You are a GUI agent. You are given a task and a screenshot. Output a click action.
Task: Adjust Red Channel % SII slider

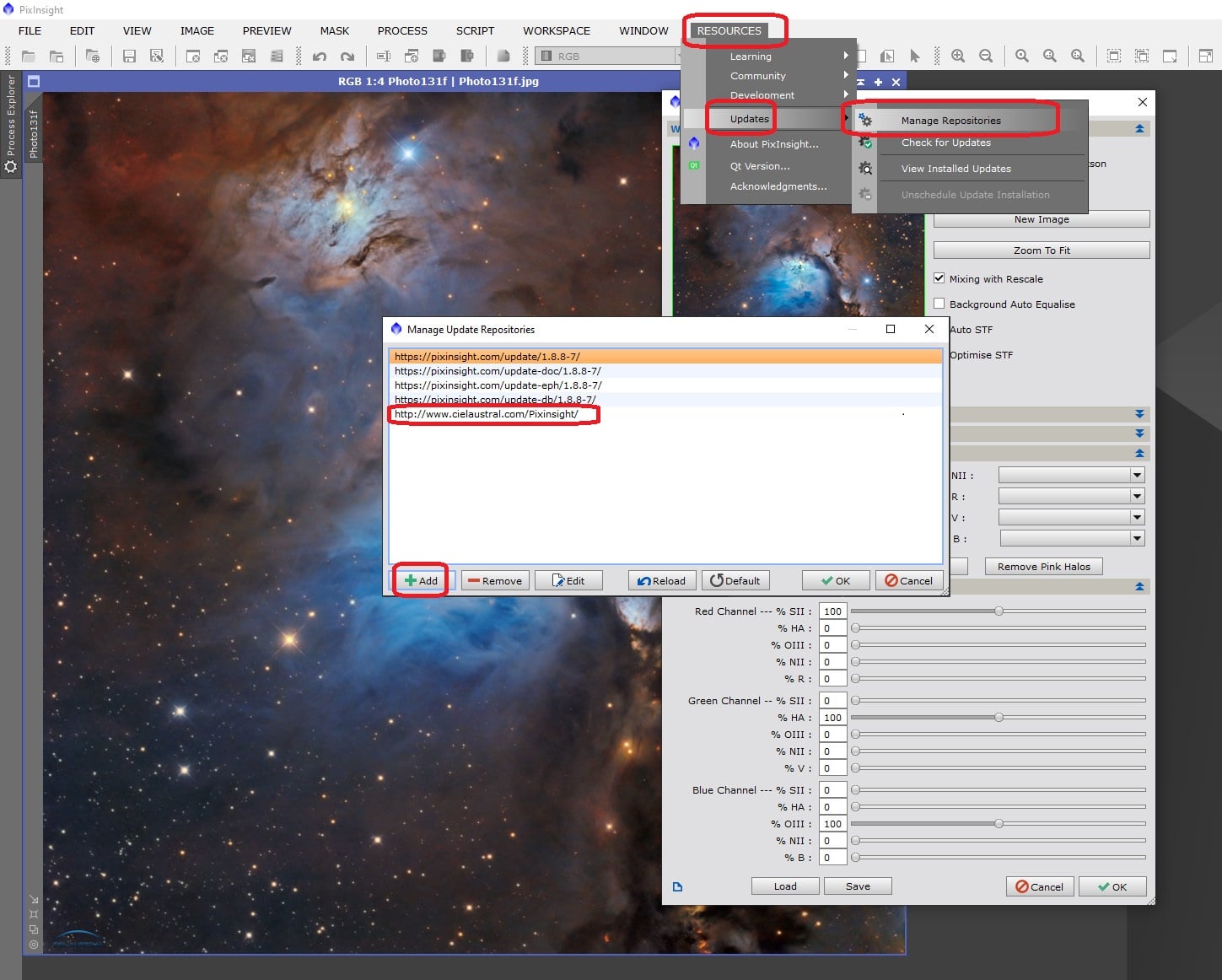click(x=999, y=611)
